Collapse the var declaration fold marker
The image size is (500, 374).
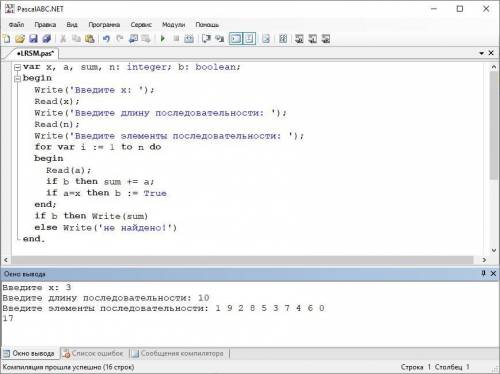point(17,67)
